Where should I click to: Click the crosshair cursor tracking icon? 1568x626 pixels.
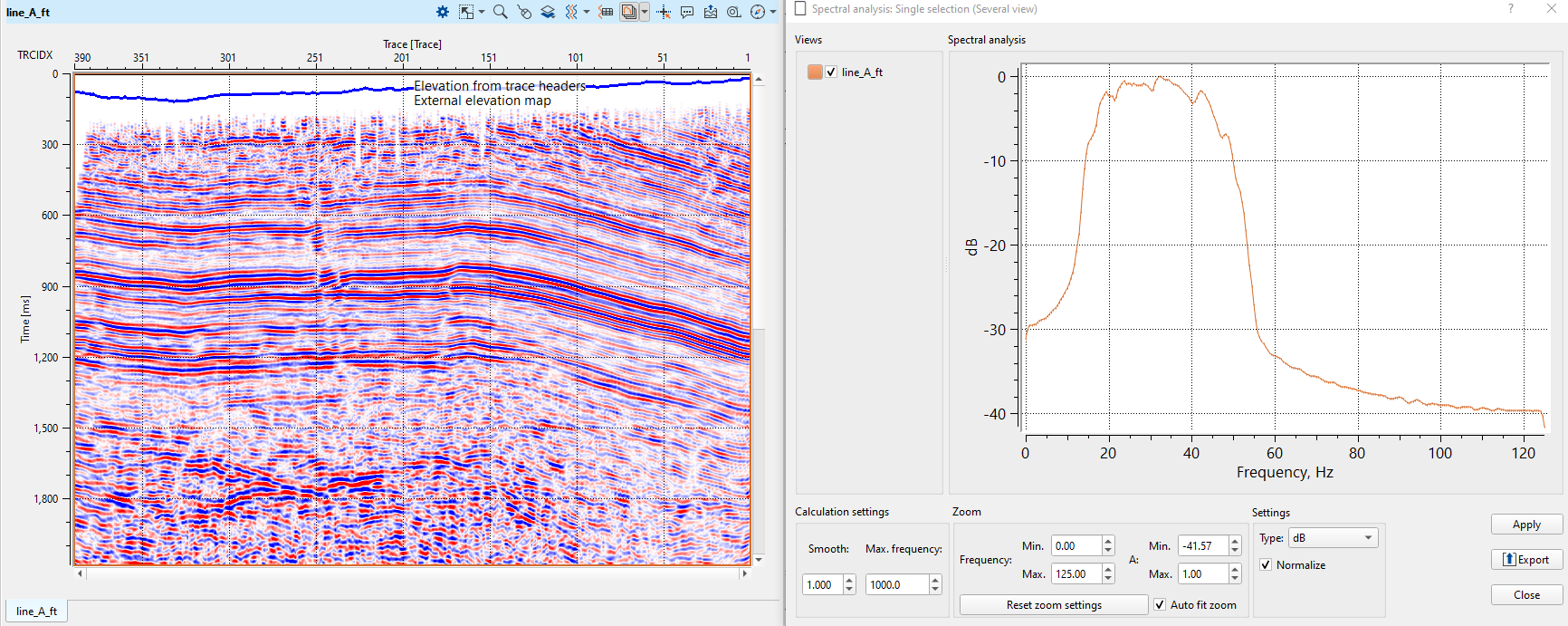(x=664, y=12)
